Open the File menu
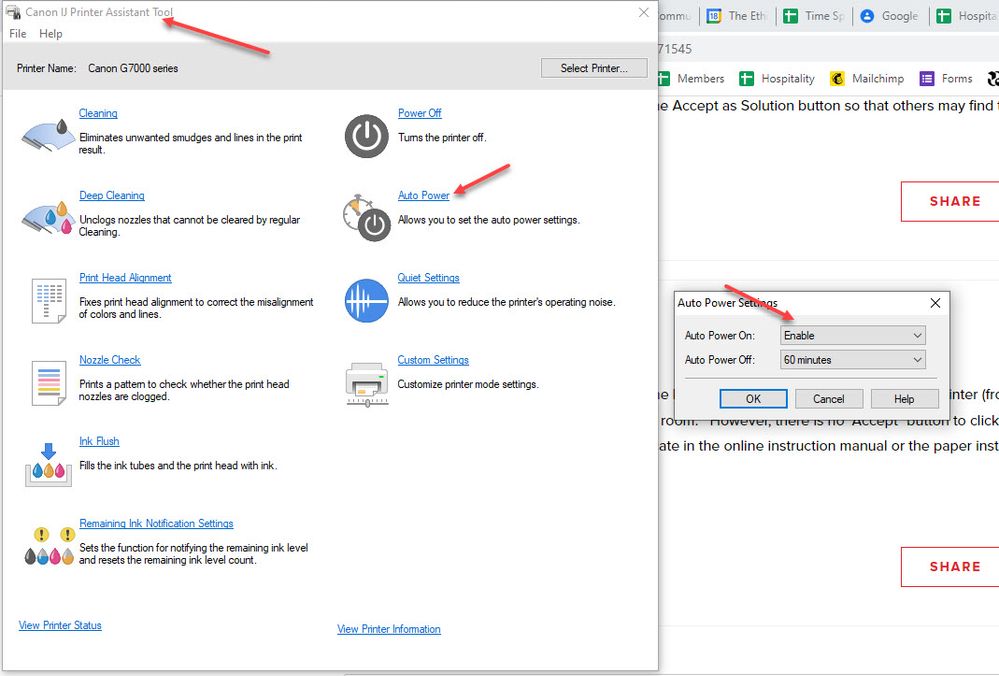 (x=18, y=34)
